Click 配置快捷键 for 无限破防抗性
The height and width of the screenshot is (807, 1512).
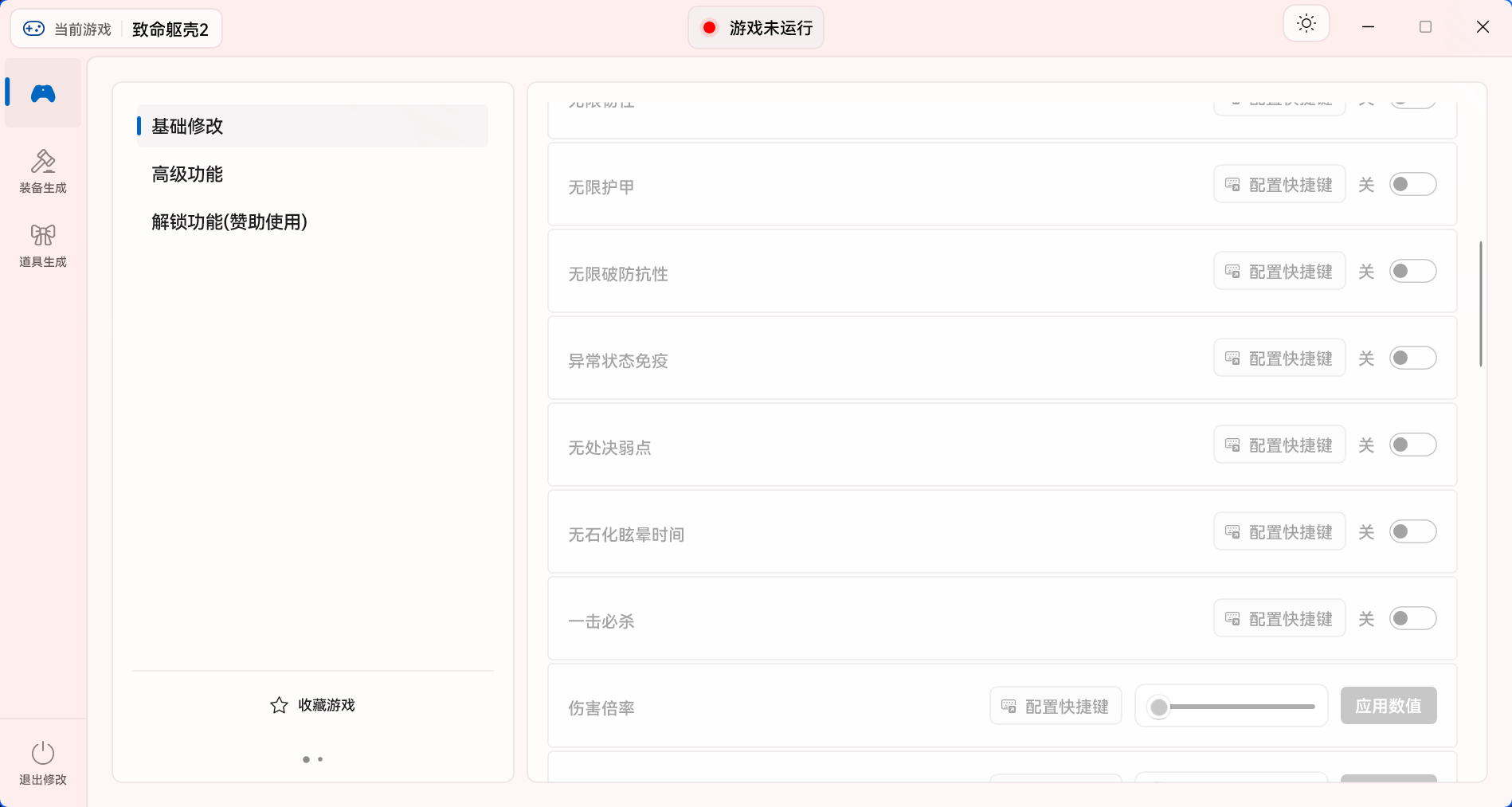click(1279, 271)
